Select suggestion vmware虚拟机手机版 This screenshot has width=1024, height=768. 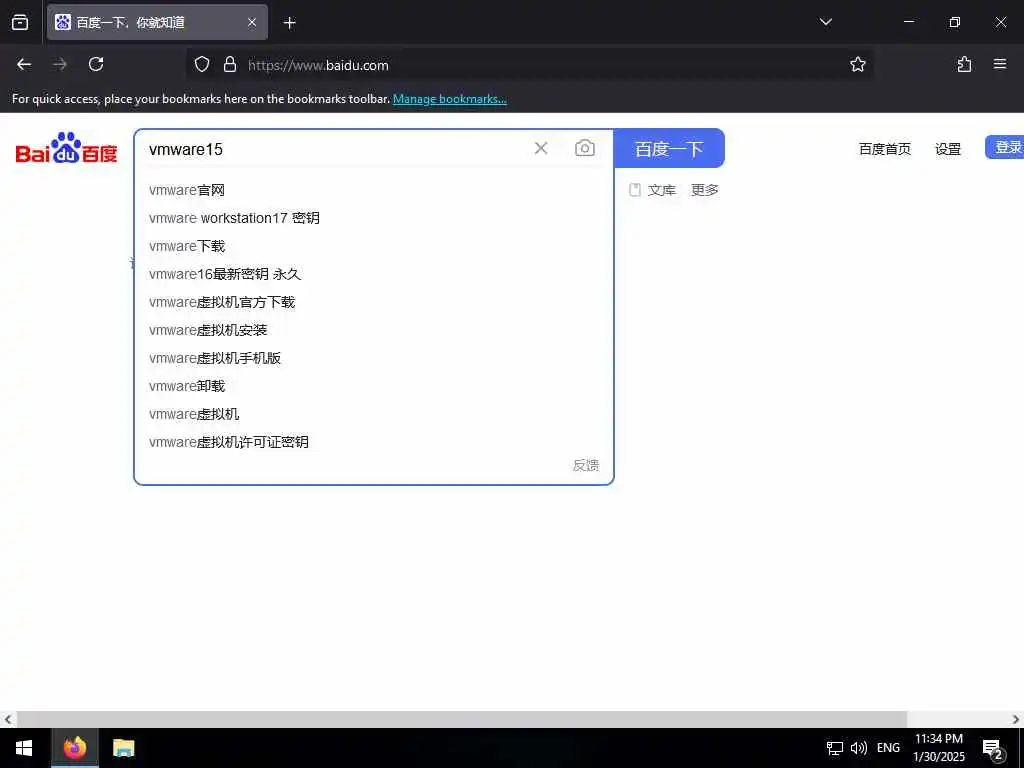[x=374, y=359]
